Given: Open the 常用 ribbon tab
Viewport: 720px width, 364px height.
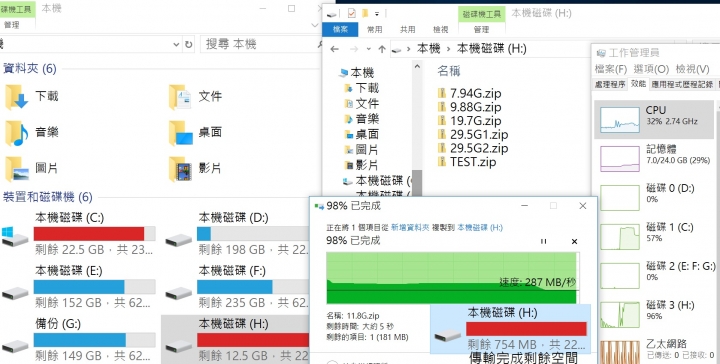Looking at the screenshot, I should click(375, 29).
